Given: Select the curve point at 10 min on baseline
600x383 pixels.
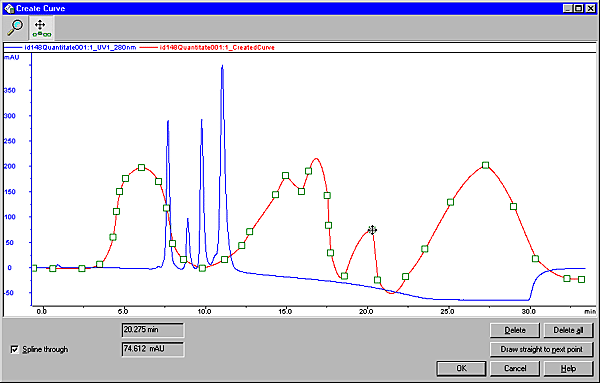Looking at the screenshot, I should [202, 268].
